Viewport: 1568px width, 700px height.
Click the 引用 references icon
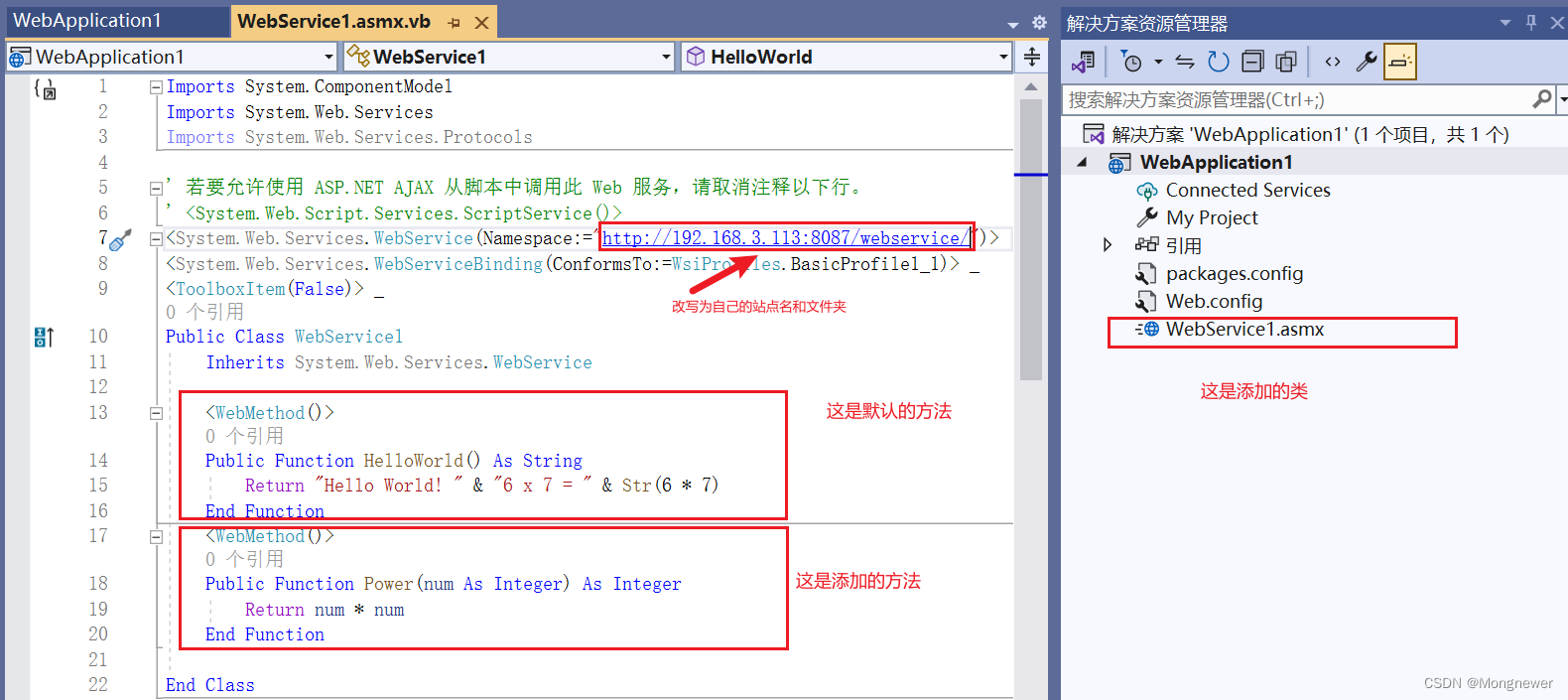pos(1147,244)
